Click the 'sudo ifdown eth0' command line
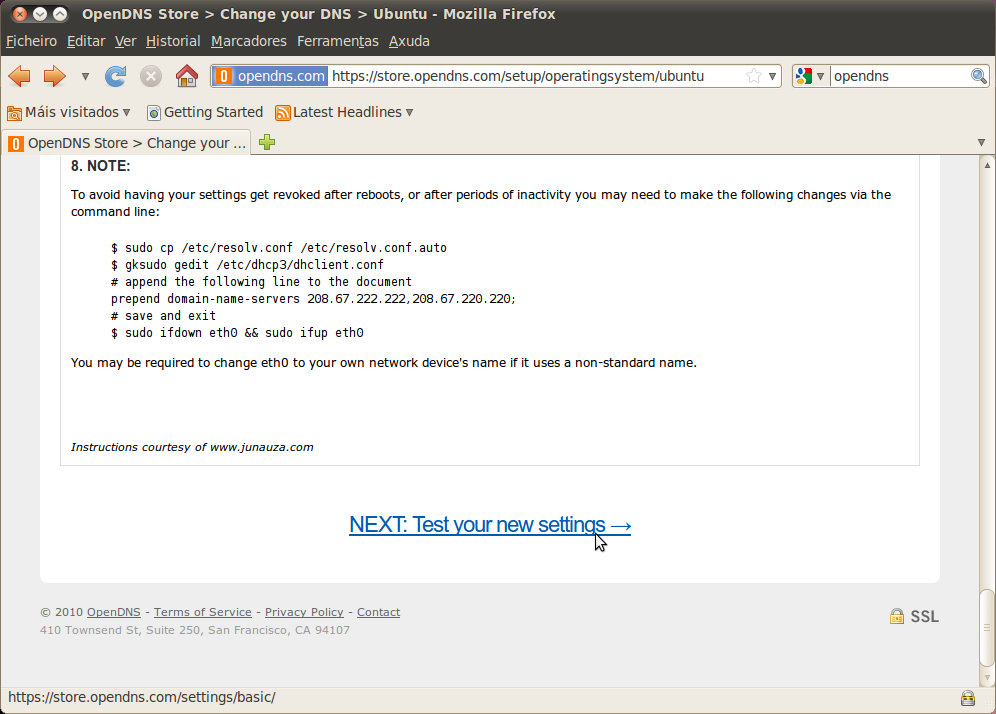The image size is (996, 714). pyautogui.click(x=237, y=333)
